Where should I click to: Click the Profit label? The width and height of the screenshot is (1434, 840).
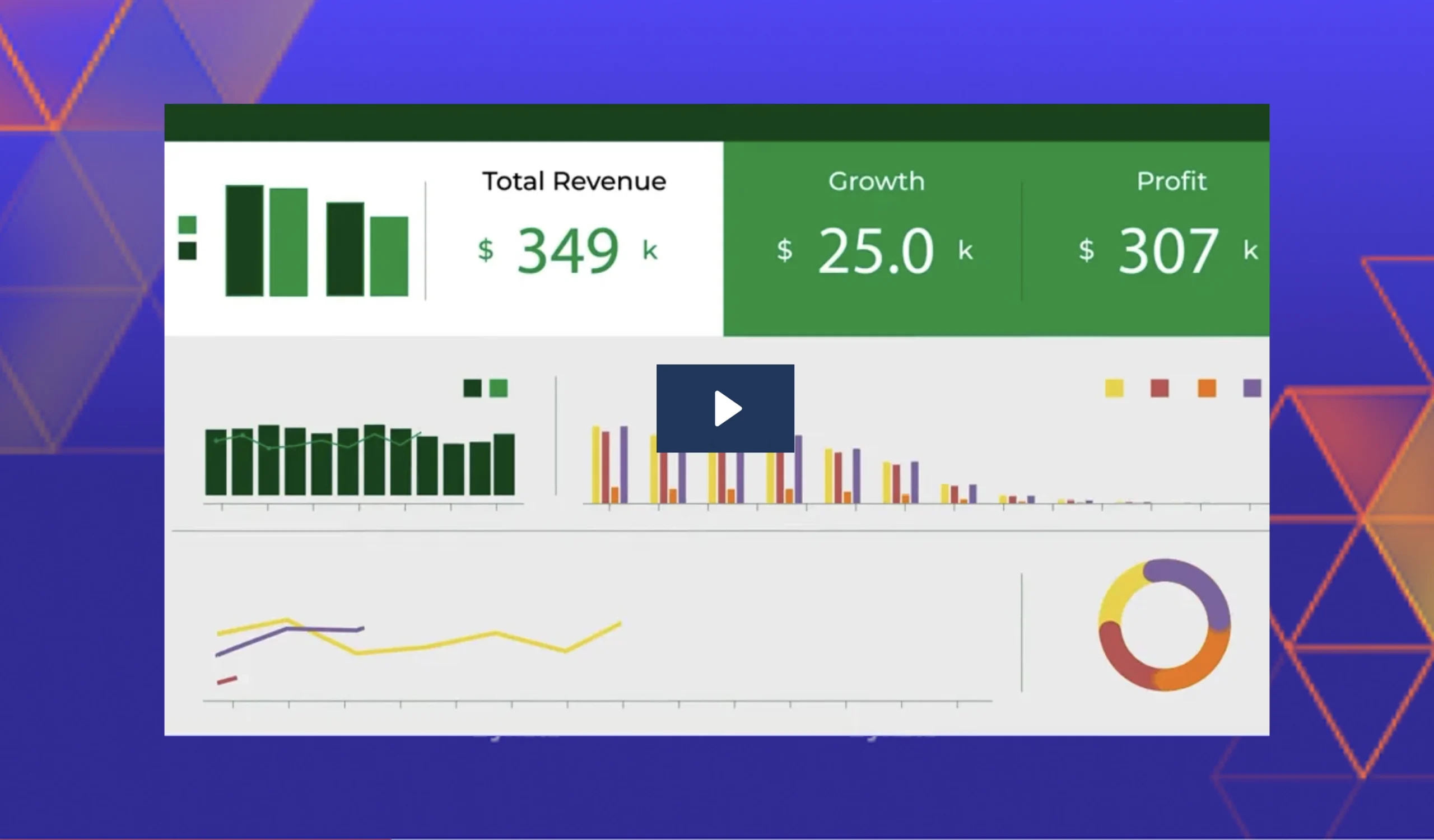[x=1171, y=181]
